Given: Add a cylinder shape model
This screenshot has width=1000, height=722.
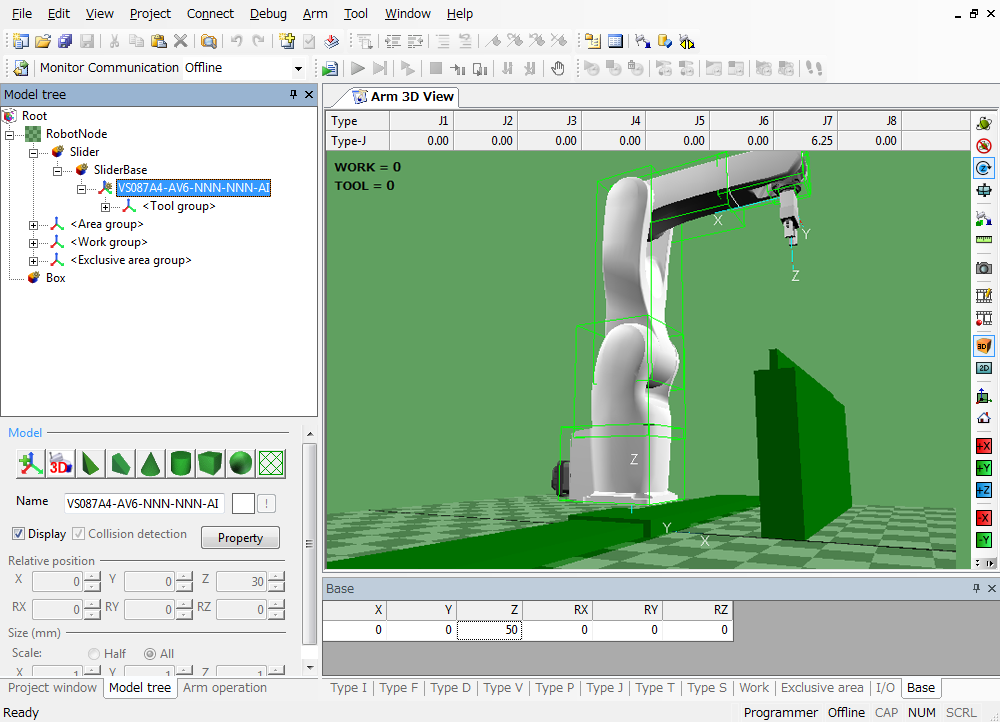Looking at the screenshot, I should coord(180,463).
